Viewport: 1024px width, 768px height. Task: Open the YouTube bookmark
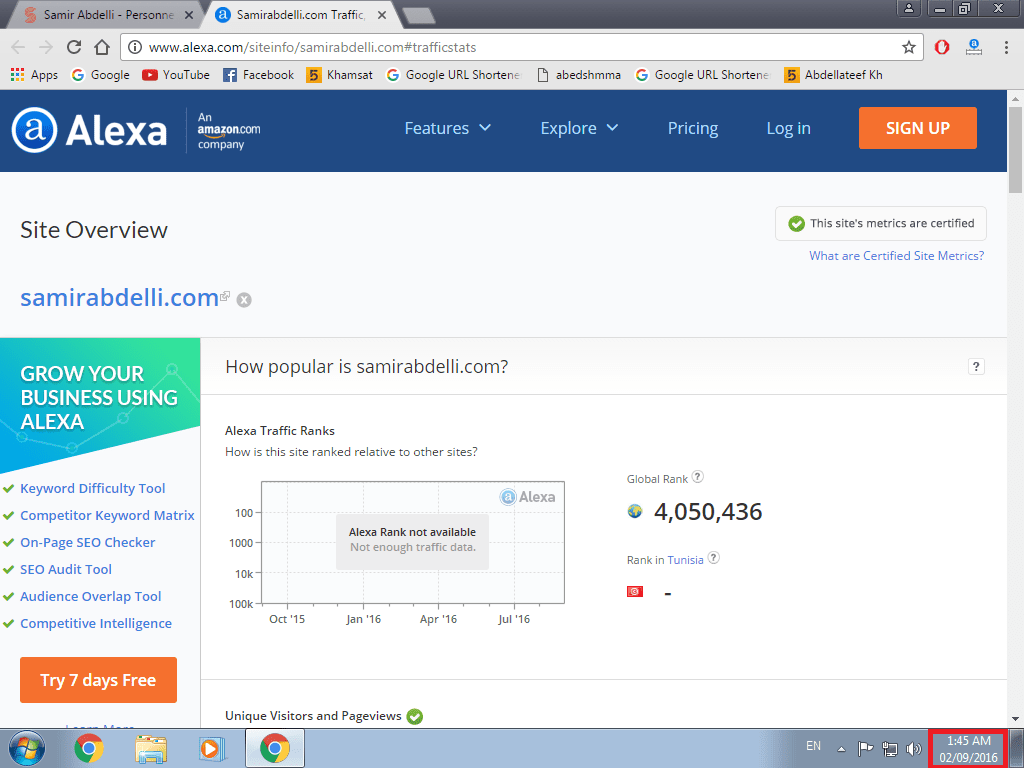[x=176, y=75]
